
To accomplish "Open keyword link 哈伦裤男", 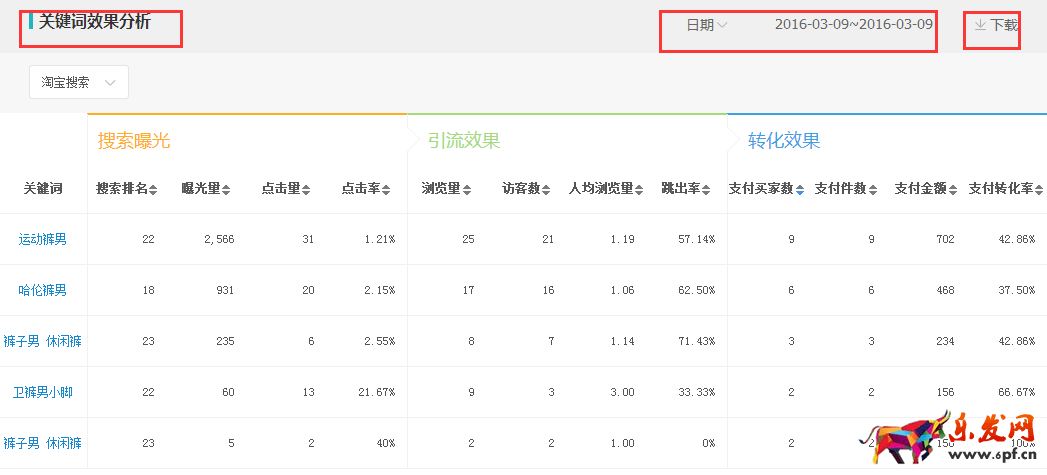I will tap(43, 290).
